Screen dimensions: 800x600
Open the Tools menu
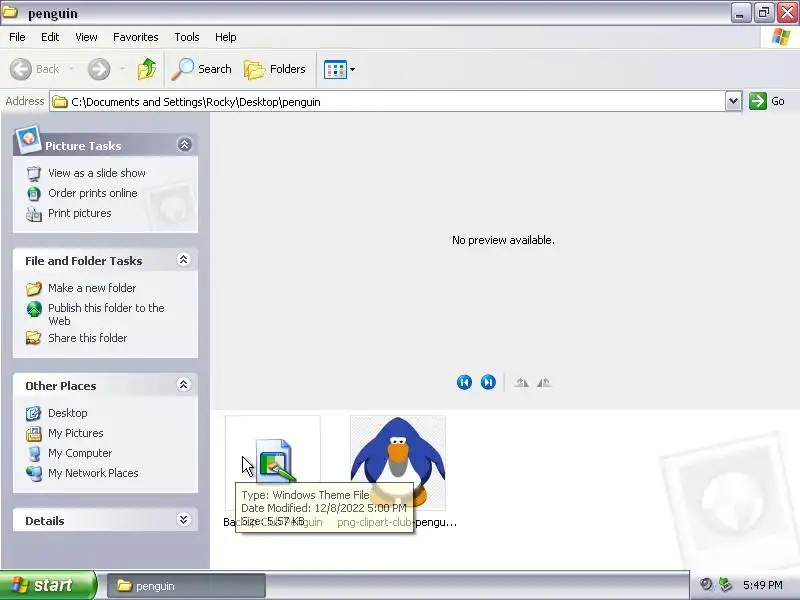point(187,37)
